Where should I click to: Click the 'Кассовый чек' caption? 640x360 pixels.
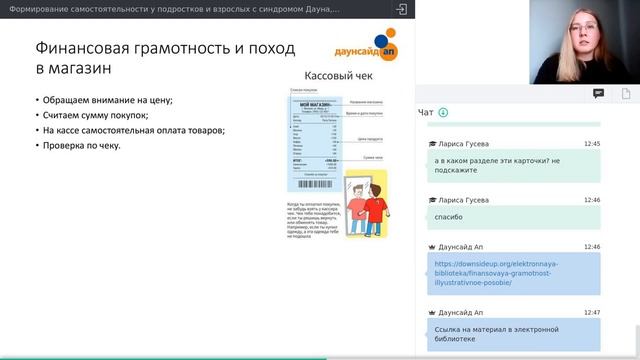[338, 76]
